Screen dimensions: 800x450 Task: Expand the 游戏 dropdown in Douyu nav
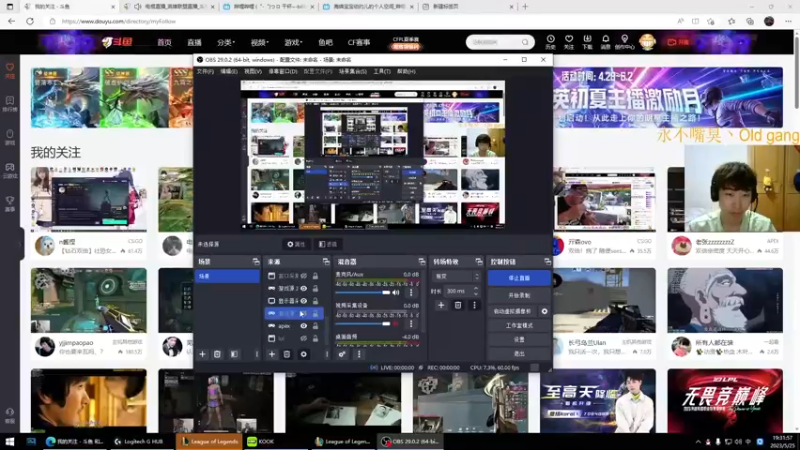293,42
